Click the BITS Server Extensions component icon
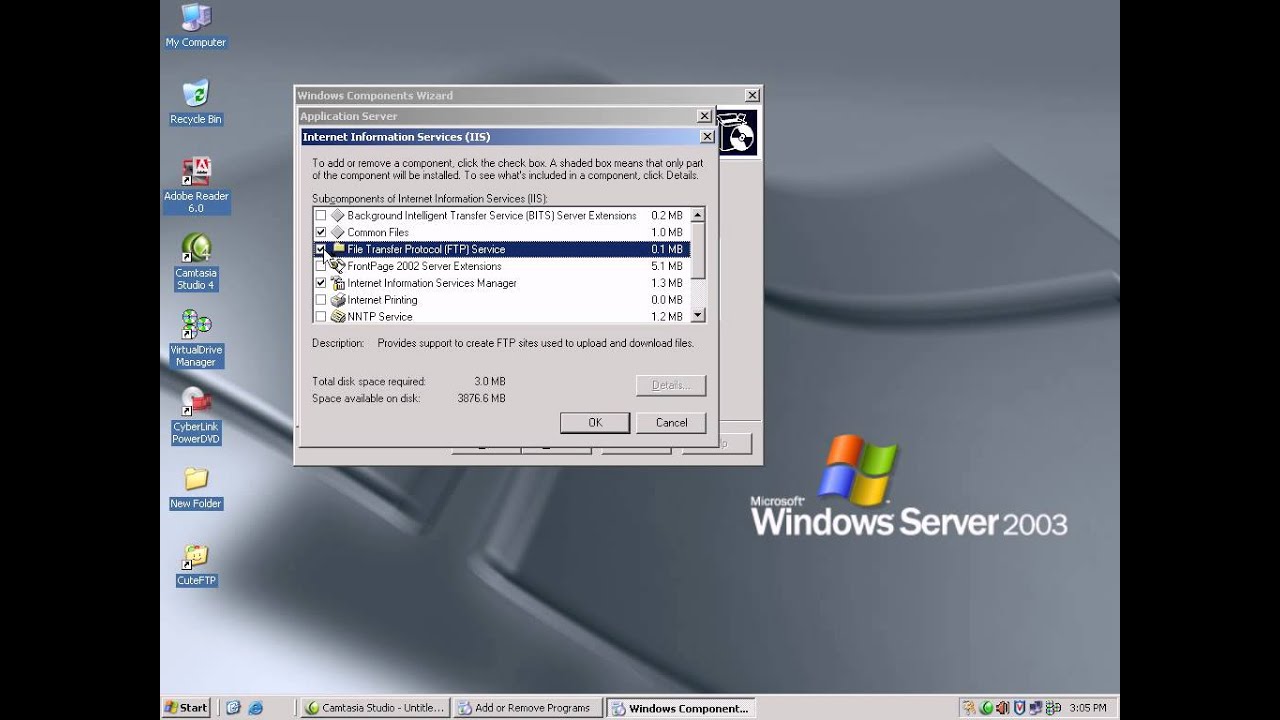Screen dimensions: 1280x720 [338, 215]
